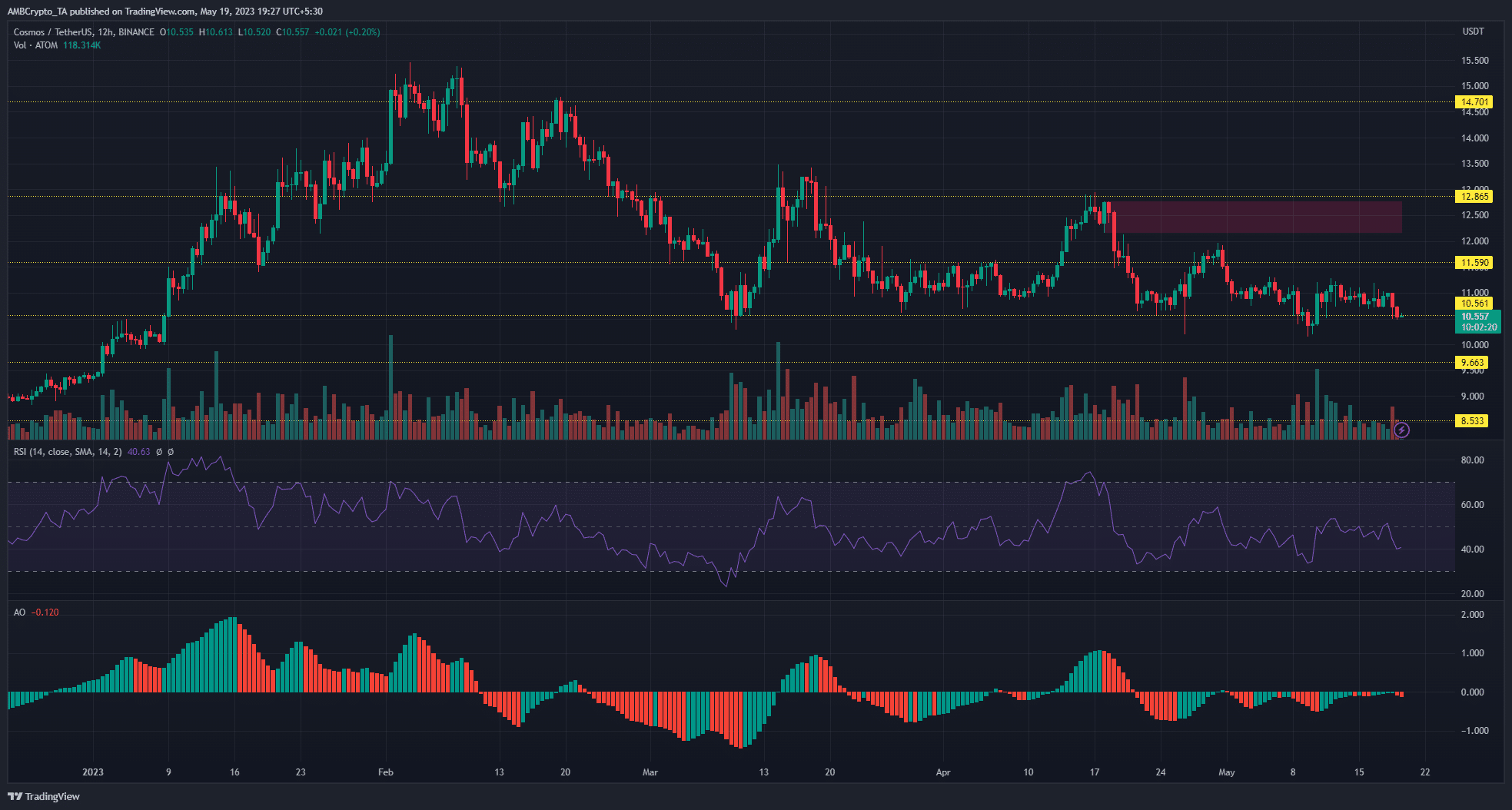
Task: Click the Mar label on time axis
Action: [650, 772]
